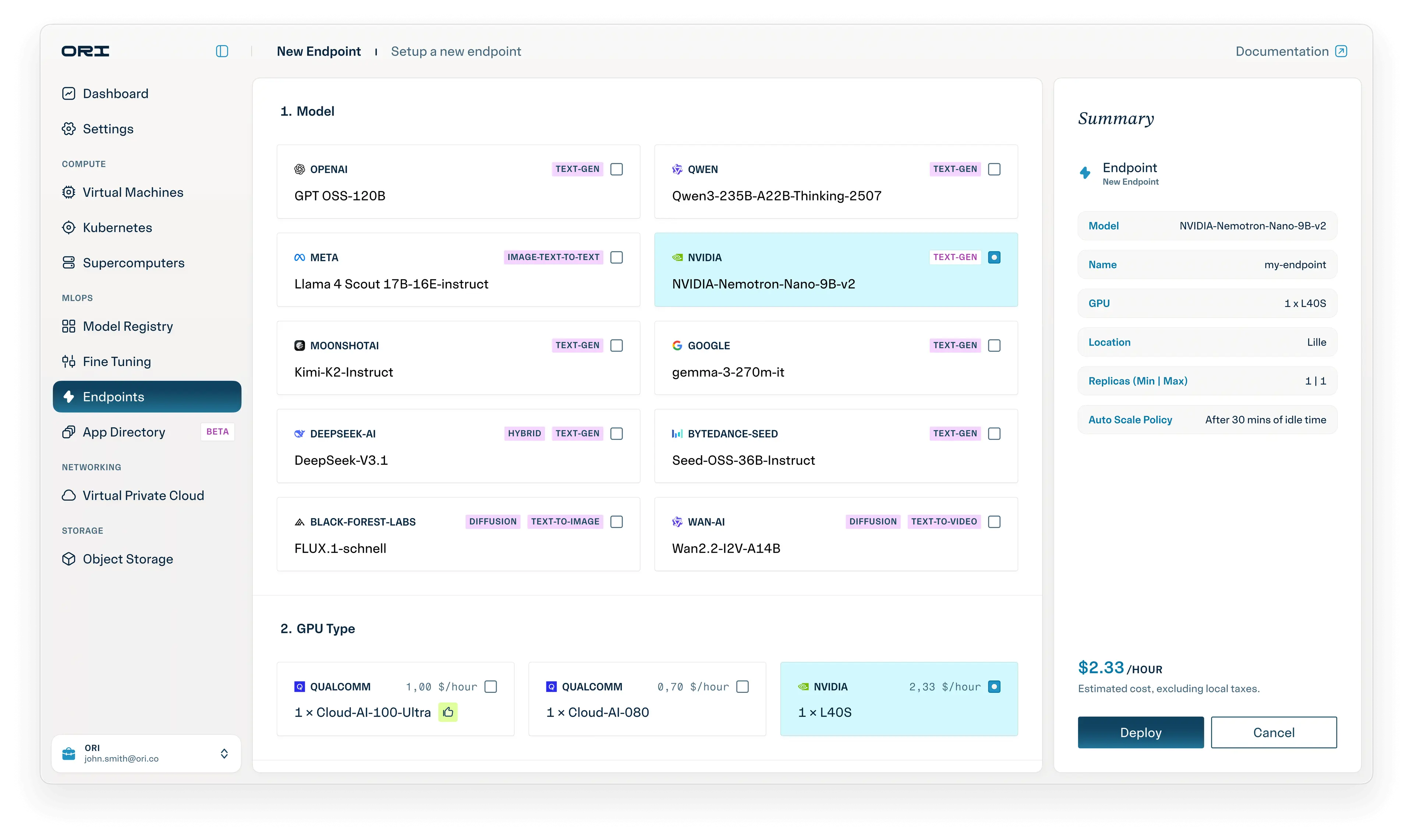
Task: Click the Model Registry grid icon
Action: pyautogui.click(x=68, y=327)
